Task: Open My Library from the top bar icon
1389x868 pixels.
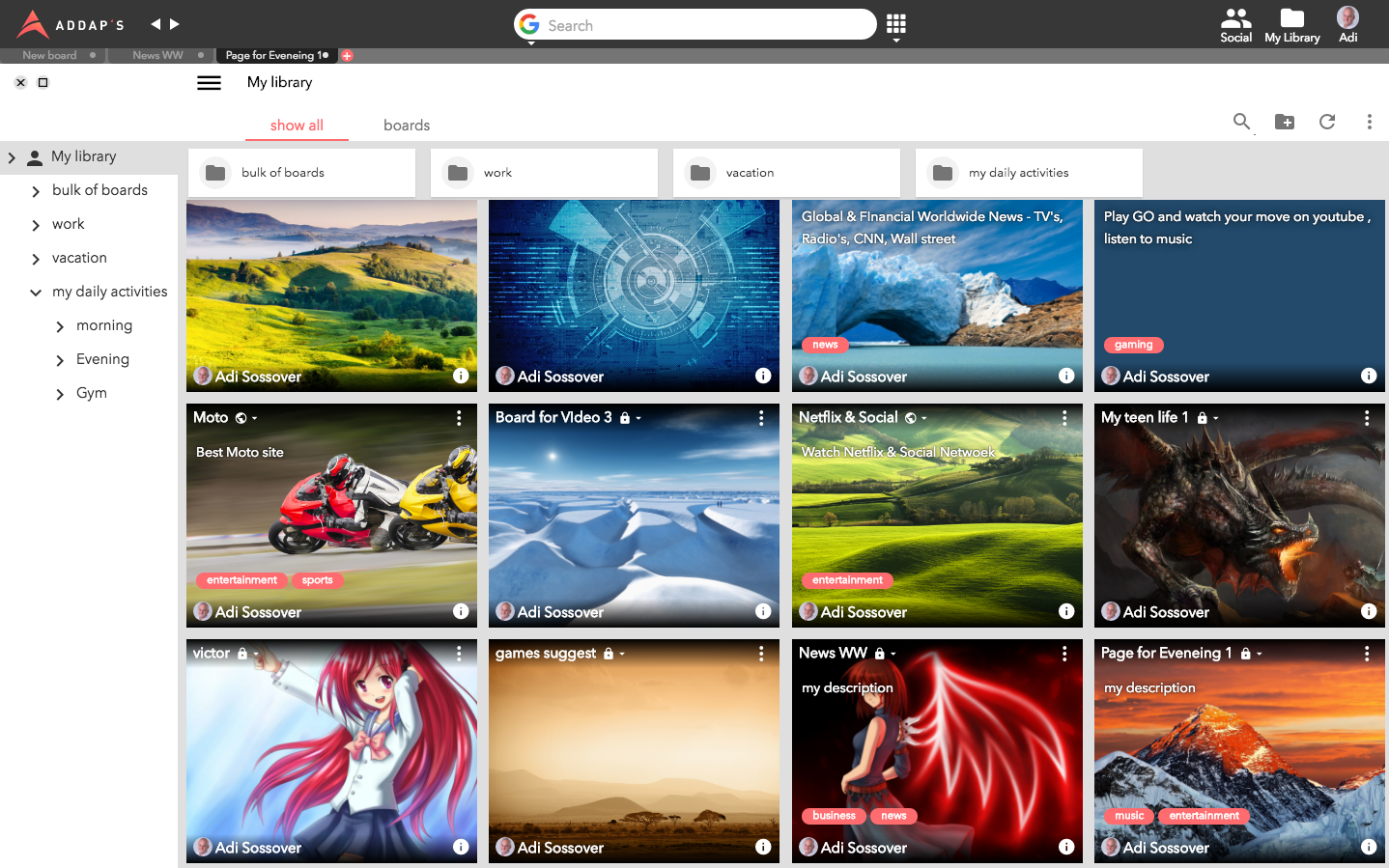Action: 1291,24
